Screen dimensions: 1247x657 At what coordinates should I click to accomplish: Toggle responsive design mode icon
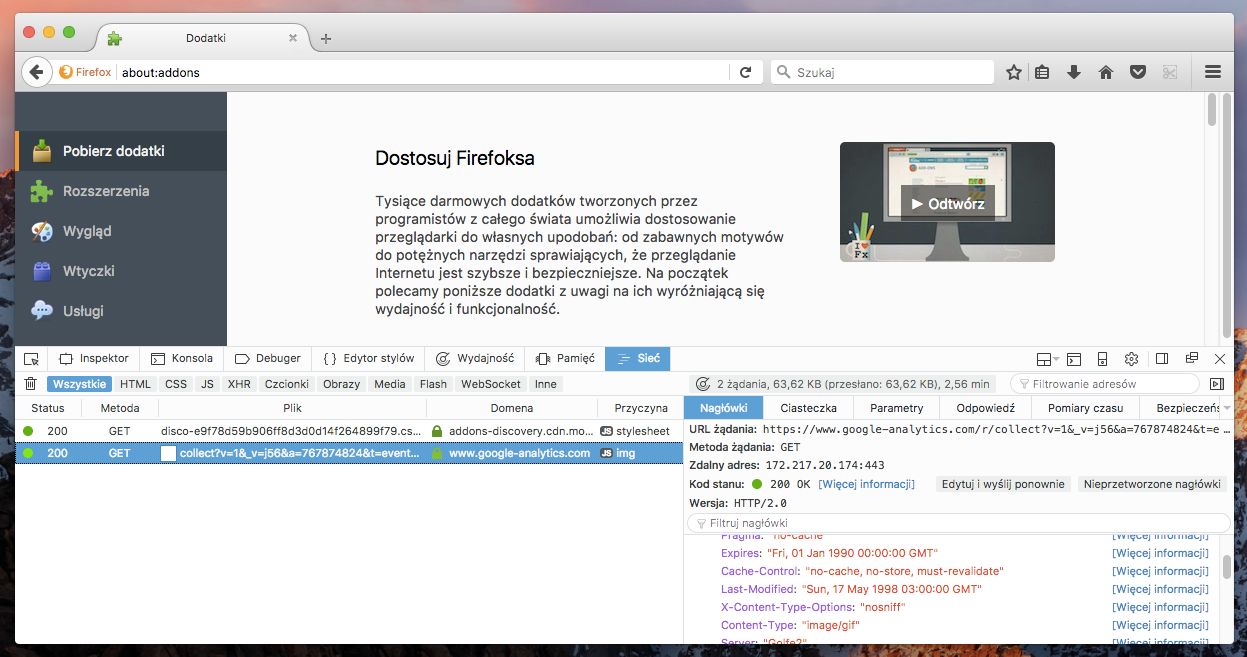click(1102, 358)
